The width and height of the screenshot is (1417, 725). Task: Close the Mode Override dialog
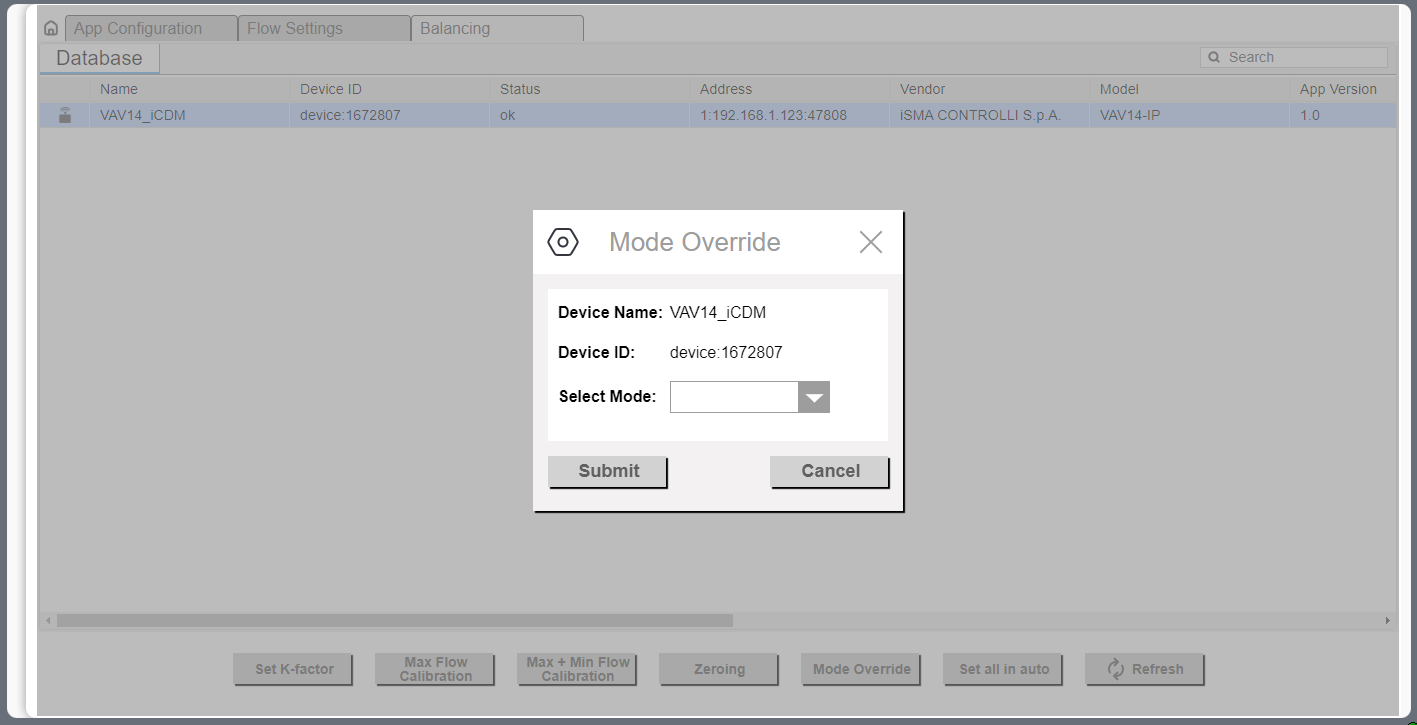click(869, 241)
